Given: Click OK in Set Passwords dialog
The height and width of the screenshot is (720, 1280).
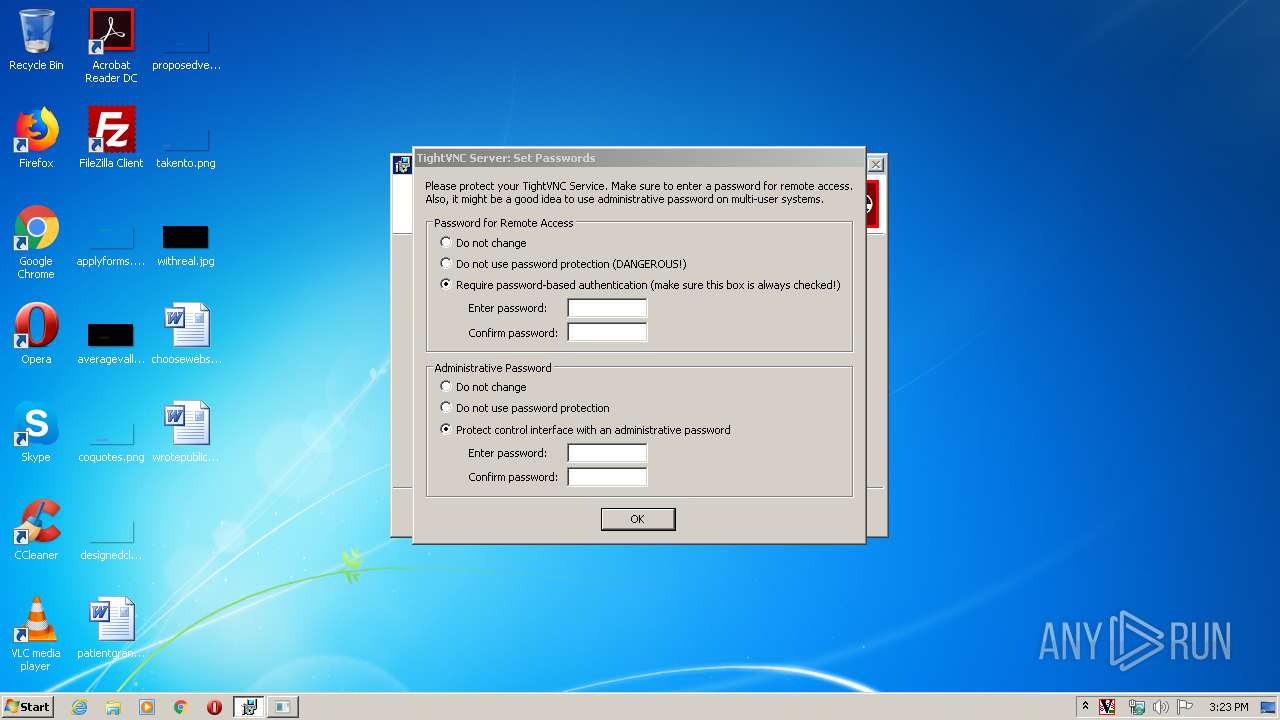Looking at the screenshot, I should tap(638, 519).
